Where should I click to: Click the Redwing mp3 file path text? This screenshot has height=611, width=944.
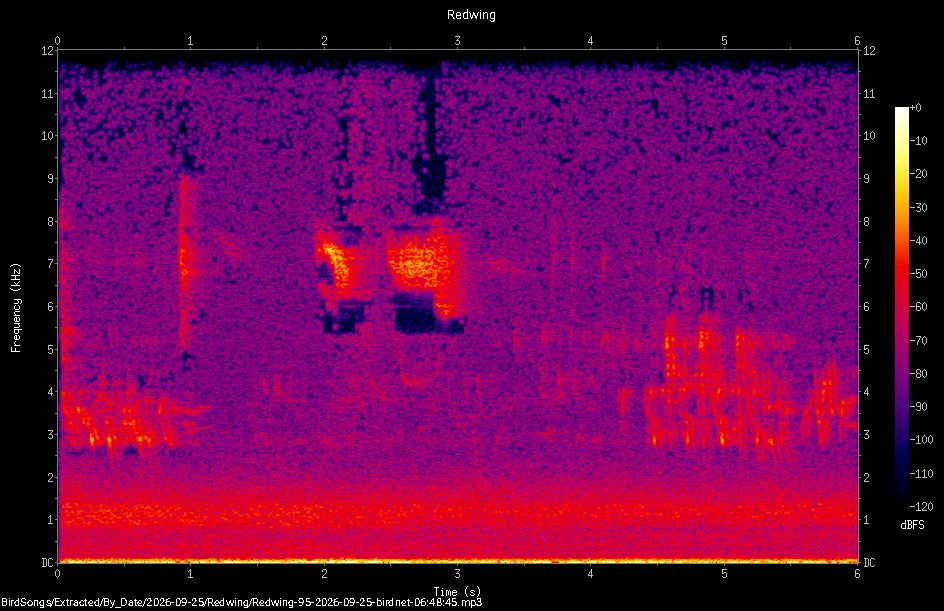coord(241,602)
